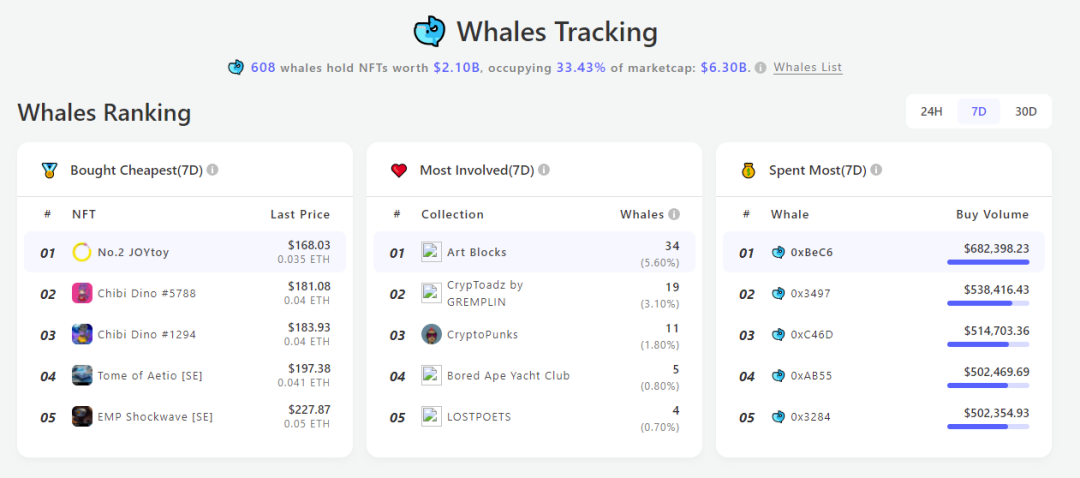Click the $6.30B marketcap value

(x=725, y=67)
